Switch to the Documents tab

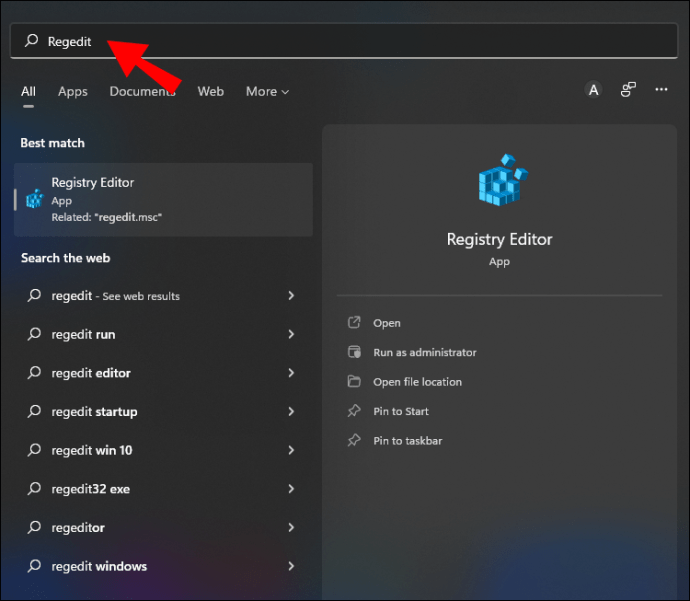143,92
